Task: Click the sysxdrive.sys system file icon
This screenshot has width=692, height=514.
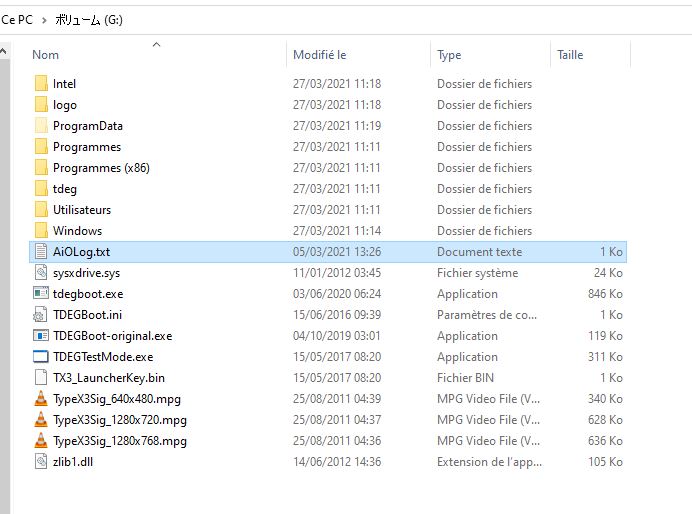Action: tap(41, 273)
